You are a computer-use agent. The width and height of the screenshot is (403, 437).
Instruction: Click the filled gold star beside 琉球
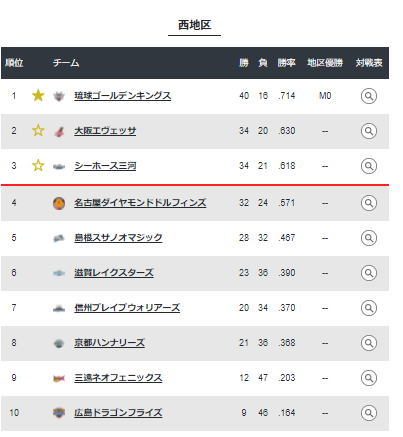(38, 96)
